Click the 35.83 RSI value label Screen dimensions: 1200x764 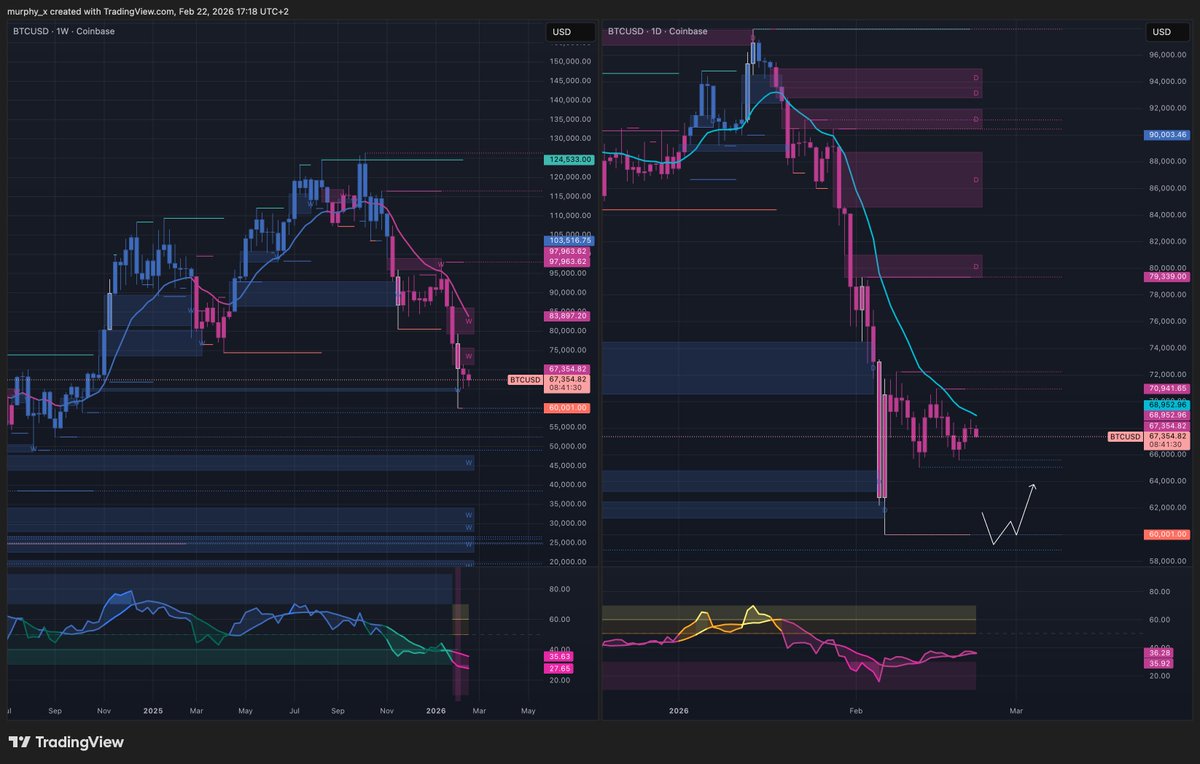tap(558, 656)
